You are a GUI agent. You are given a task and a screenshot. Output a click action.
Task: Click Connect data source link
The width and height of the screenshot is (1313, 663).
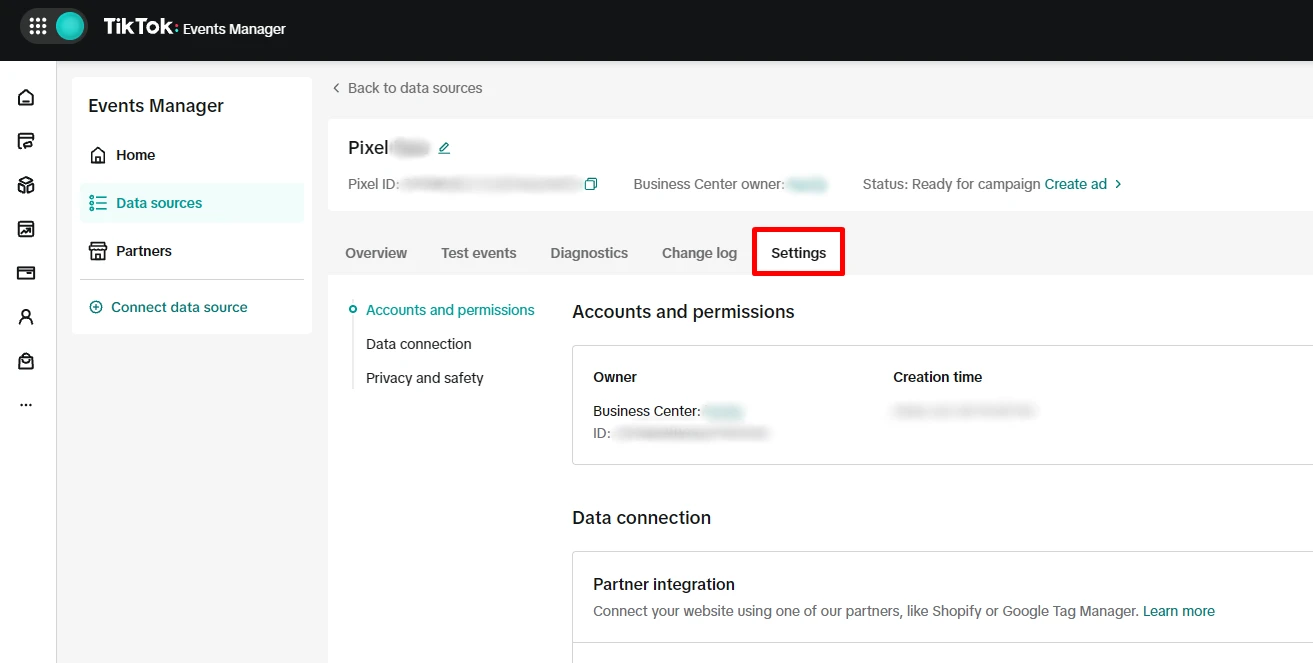179,307
